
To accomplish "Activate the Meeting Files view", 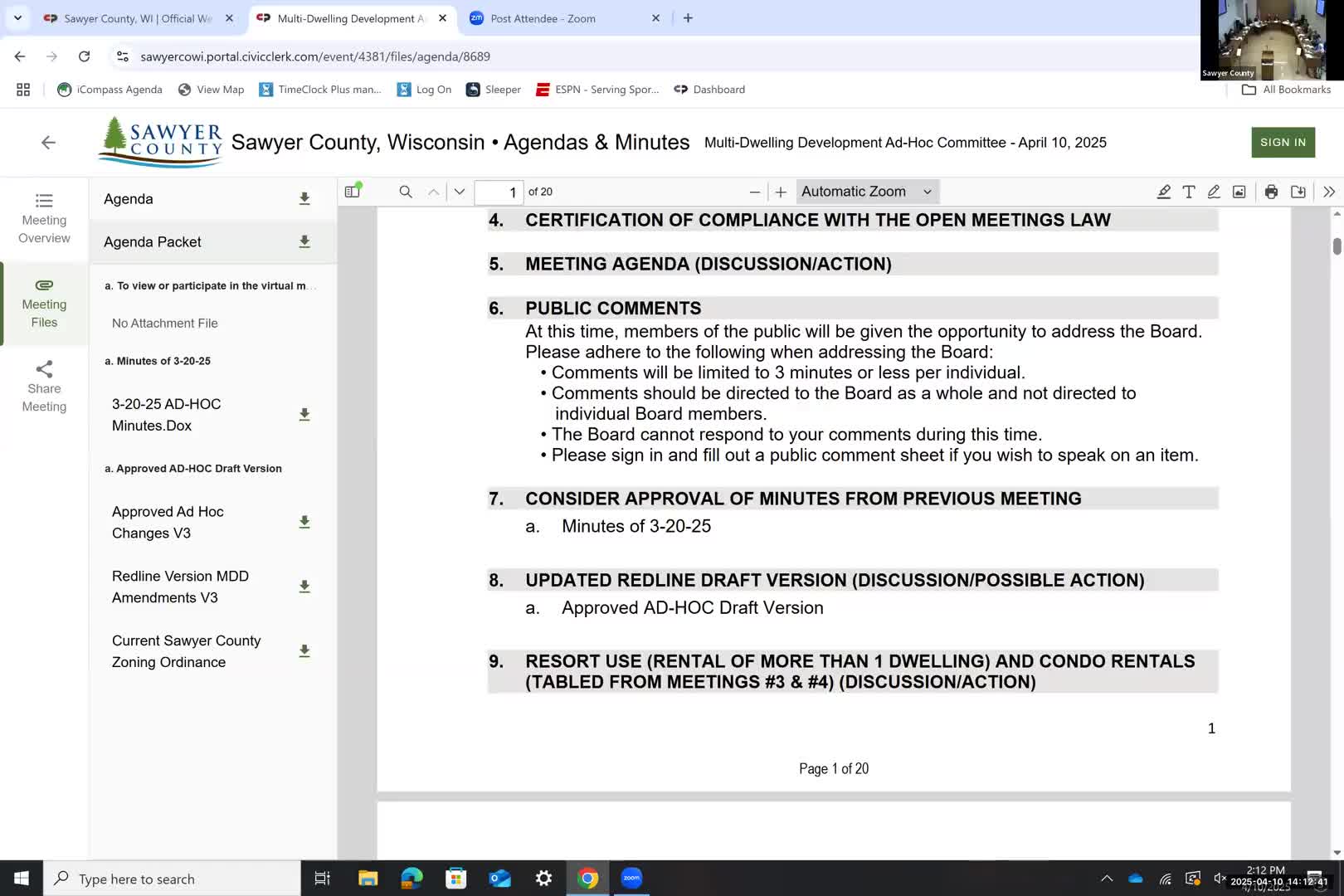I will click(x=44, y=304).
